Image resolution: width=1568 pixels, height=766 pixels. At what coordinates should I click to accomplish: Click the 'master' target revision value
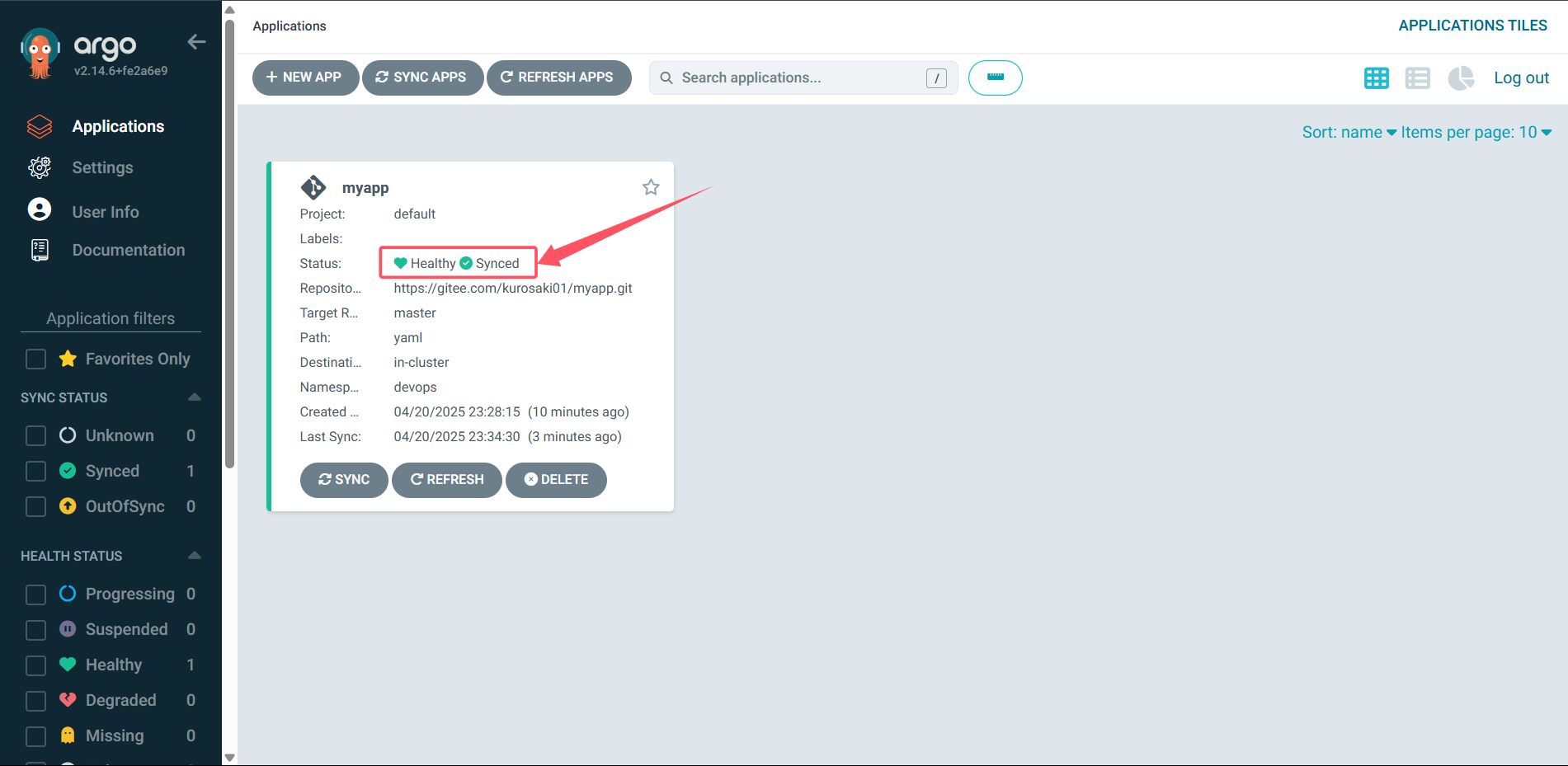(415, 313)
